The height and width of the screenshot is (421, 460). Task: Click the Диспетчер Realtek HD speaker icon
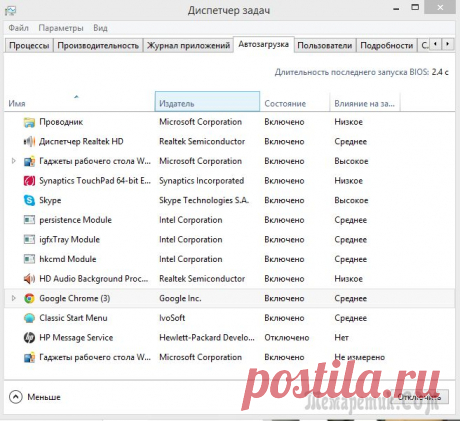point(29,142)
